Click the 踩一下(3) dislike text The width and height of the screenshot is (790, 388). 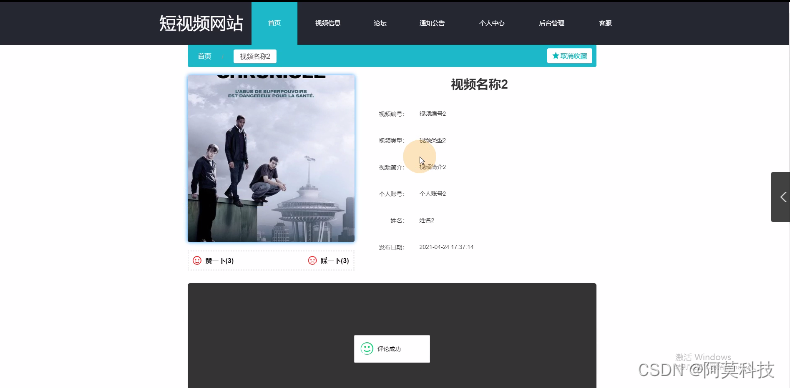(335, 261)
